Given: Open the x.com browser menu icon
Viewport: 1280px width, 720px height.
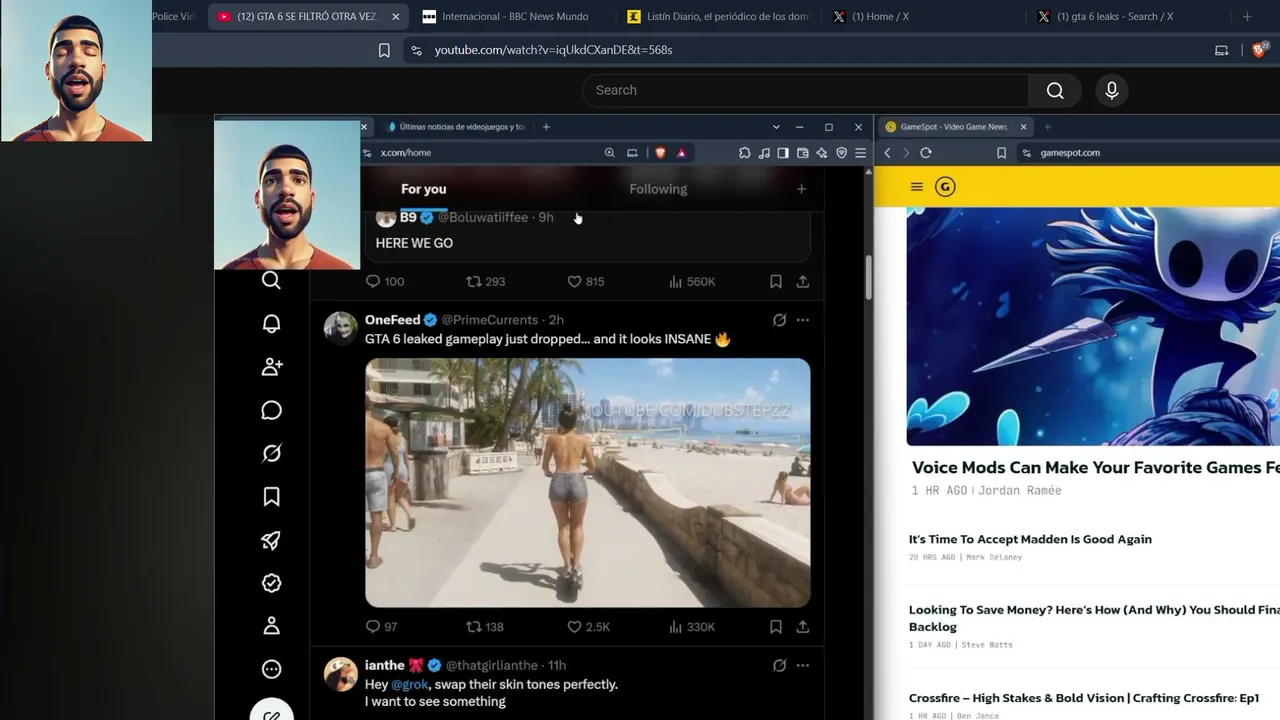Looking at the screenshot, I should (x=860, y=153).
